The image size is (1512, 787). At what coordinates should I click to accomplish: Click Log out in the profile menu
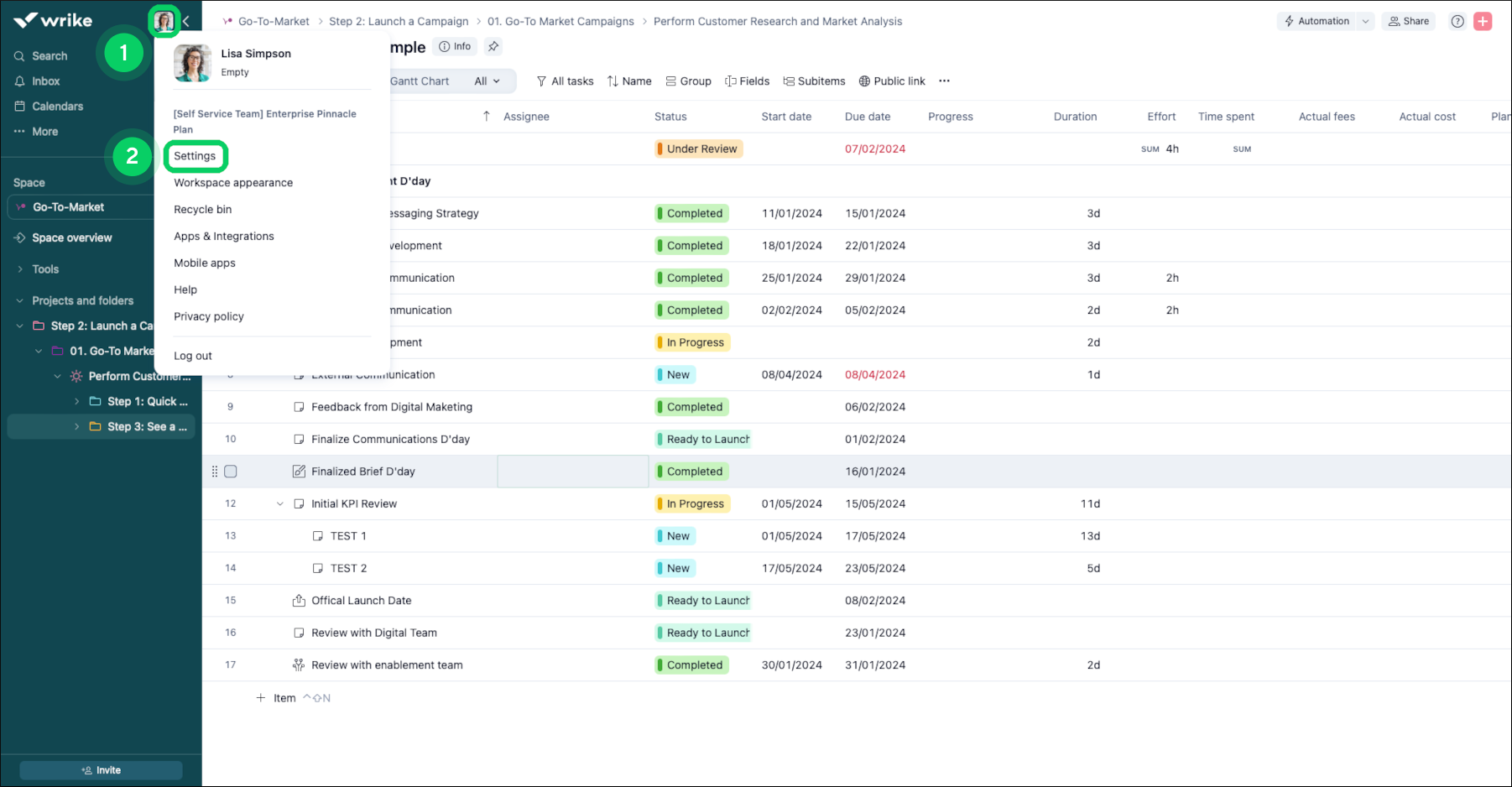pos(193,356)
